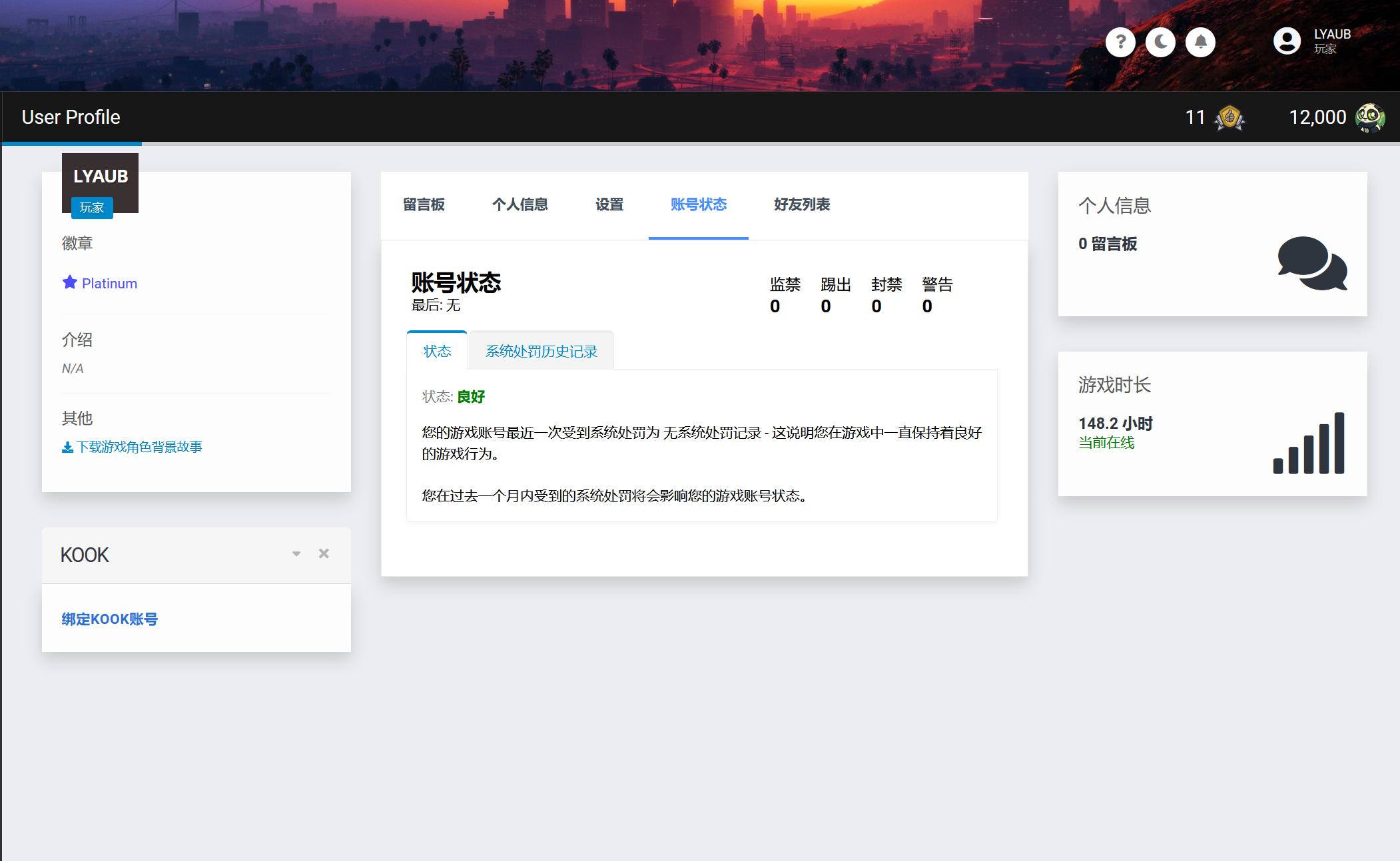Screen dimensions: 1400x861
Task: Toggle dark mode with moon icon
Action: point(1160,43)
